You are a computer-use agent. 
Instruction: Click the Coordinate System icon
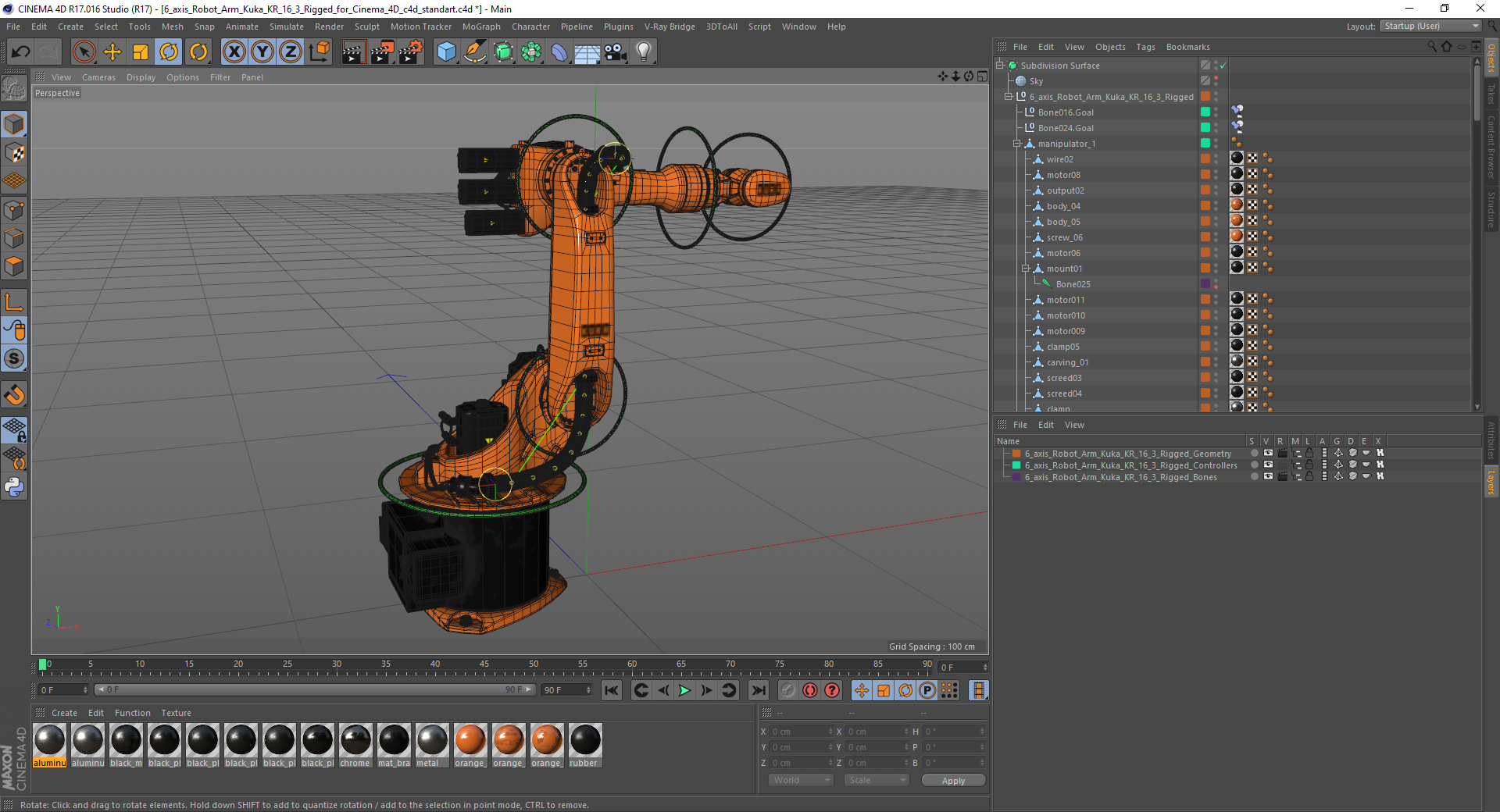320,52
